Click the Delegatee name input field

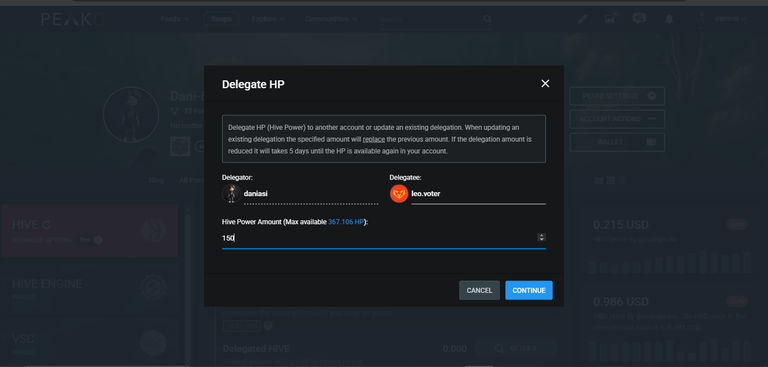478,194
